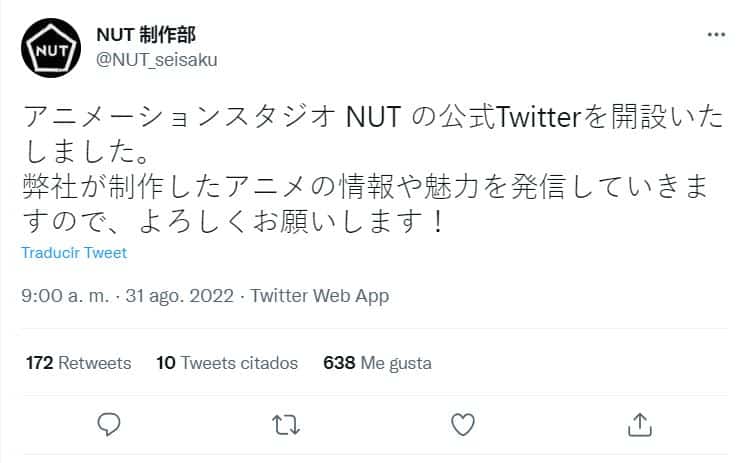
Task: Like the tweet with the heart icon
Action: click(x=462, y=425)
